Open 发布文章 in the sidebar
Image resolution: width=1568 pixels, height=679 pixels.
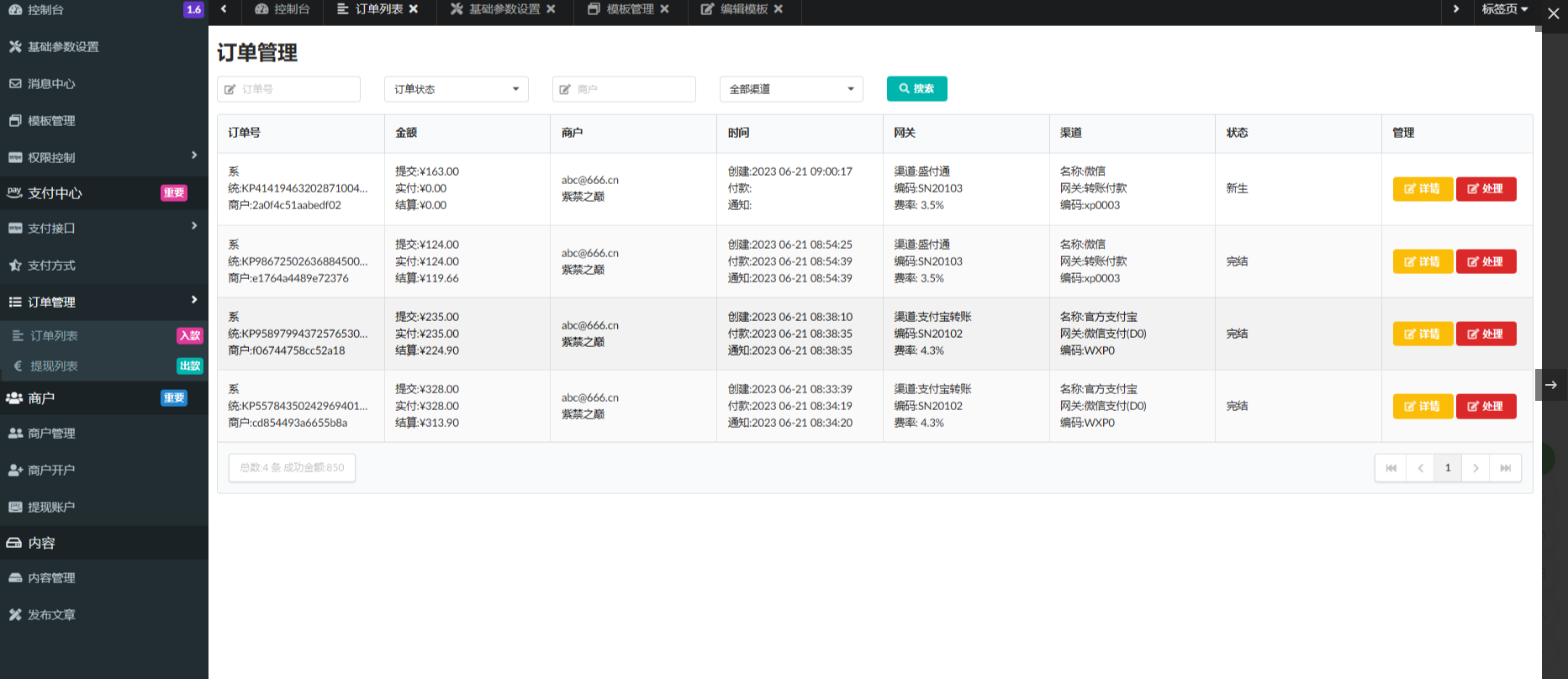pyautogui.click(x=104, y=615)
